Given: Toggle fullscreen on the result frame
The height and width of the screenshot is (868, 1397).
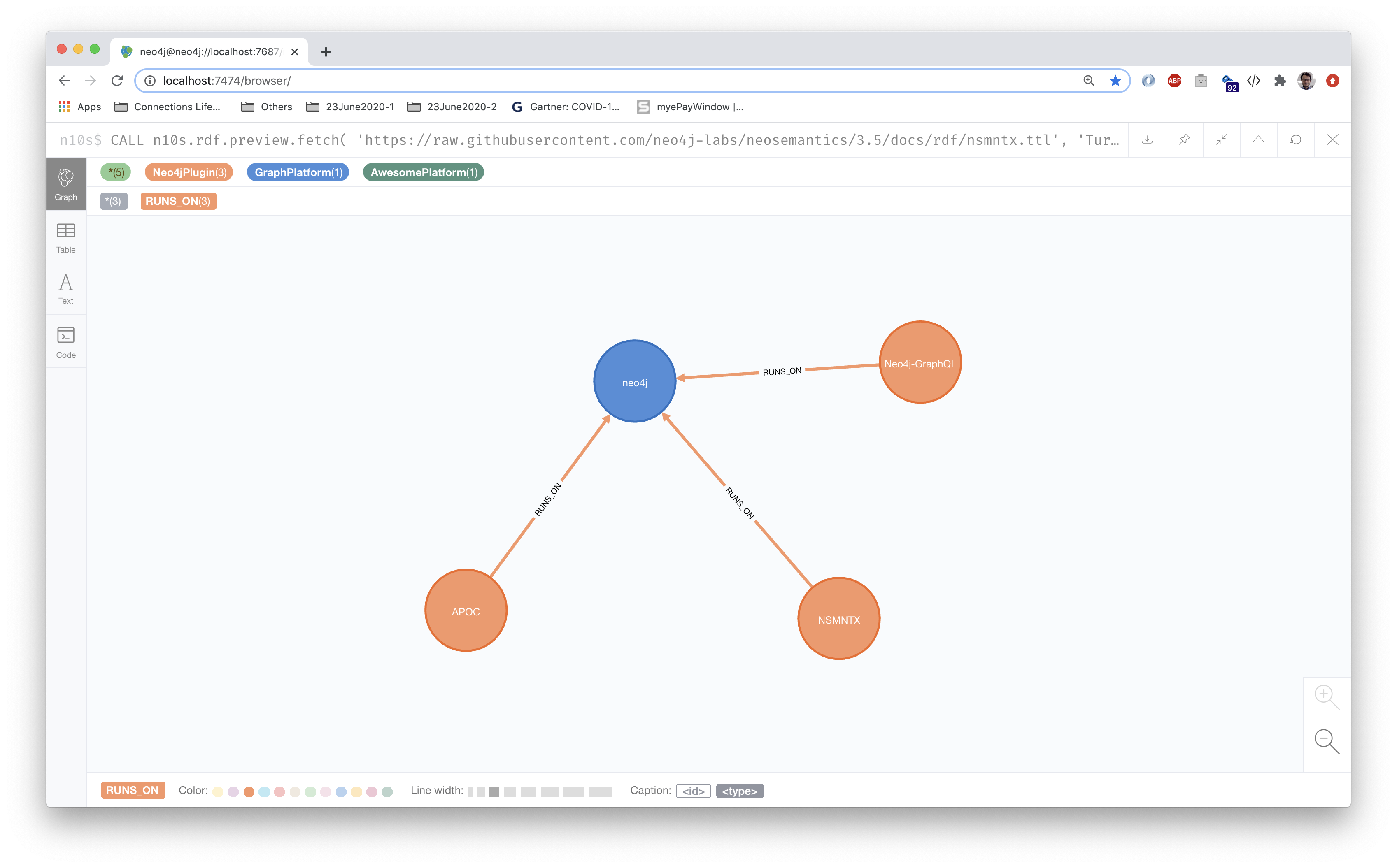Looking at the screenshot, I should (x=1221, y=139).
